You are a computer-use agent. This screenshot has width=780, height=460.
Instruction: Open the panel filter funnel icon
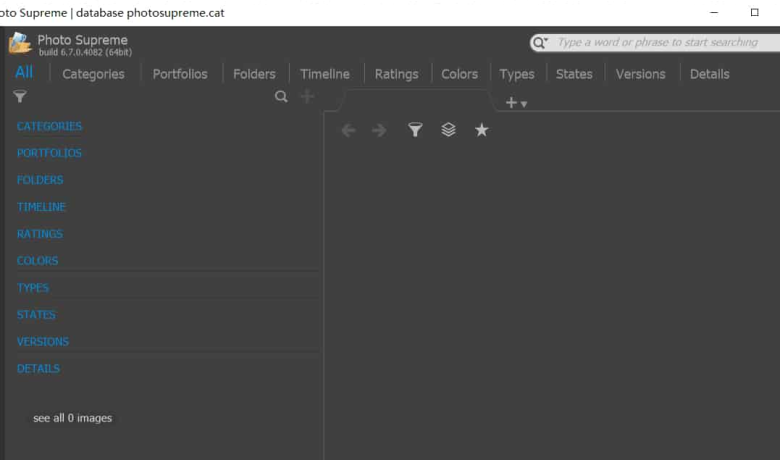coord(20,96)
